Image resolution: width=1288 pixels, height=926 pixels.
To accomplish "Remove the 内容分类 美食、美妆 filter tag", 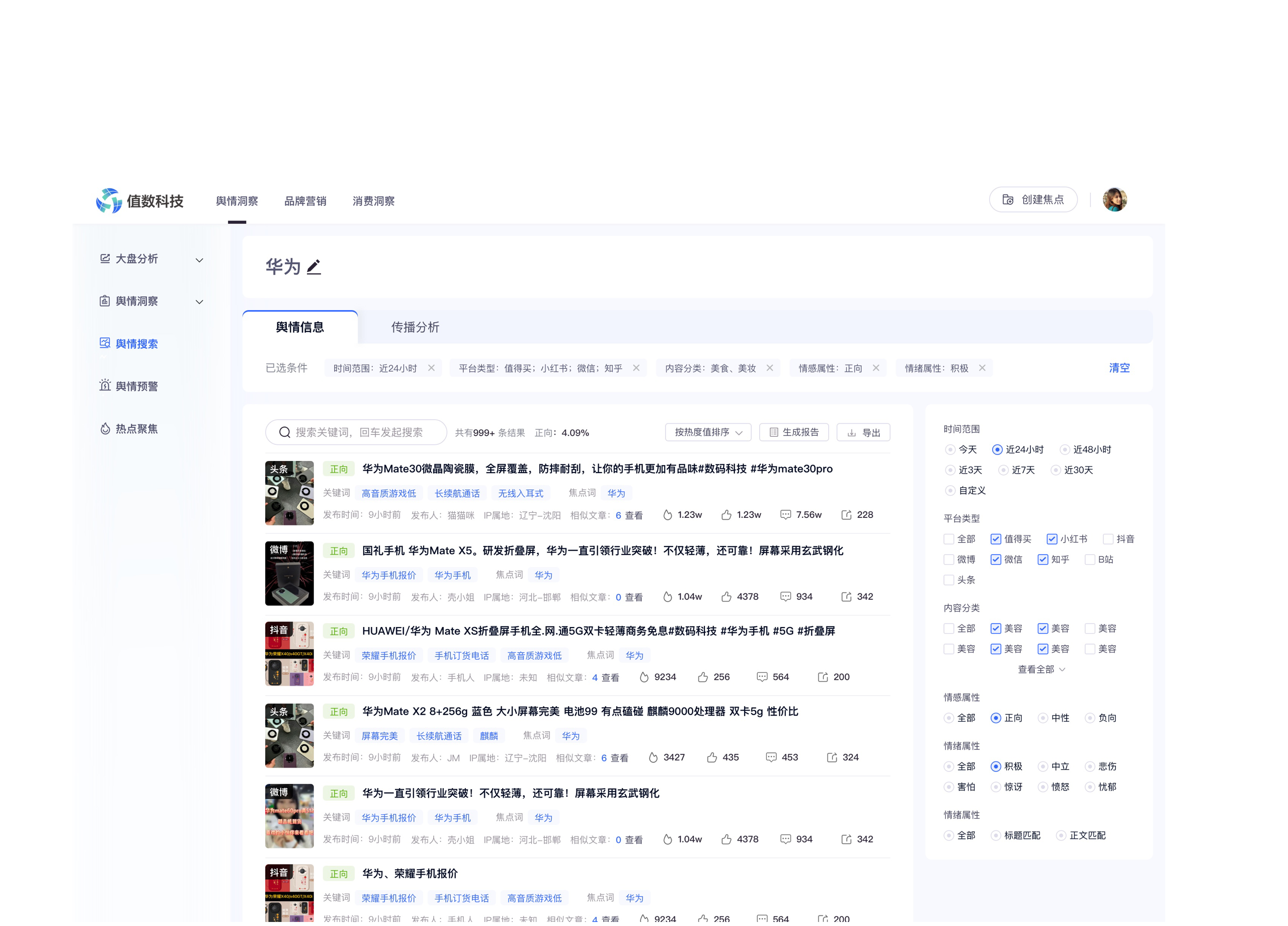I will coord(769,368).
